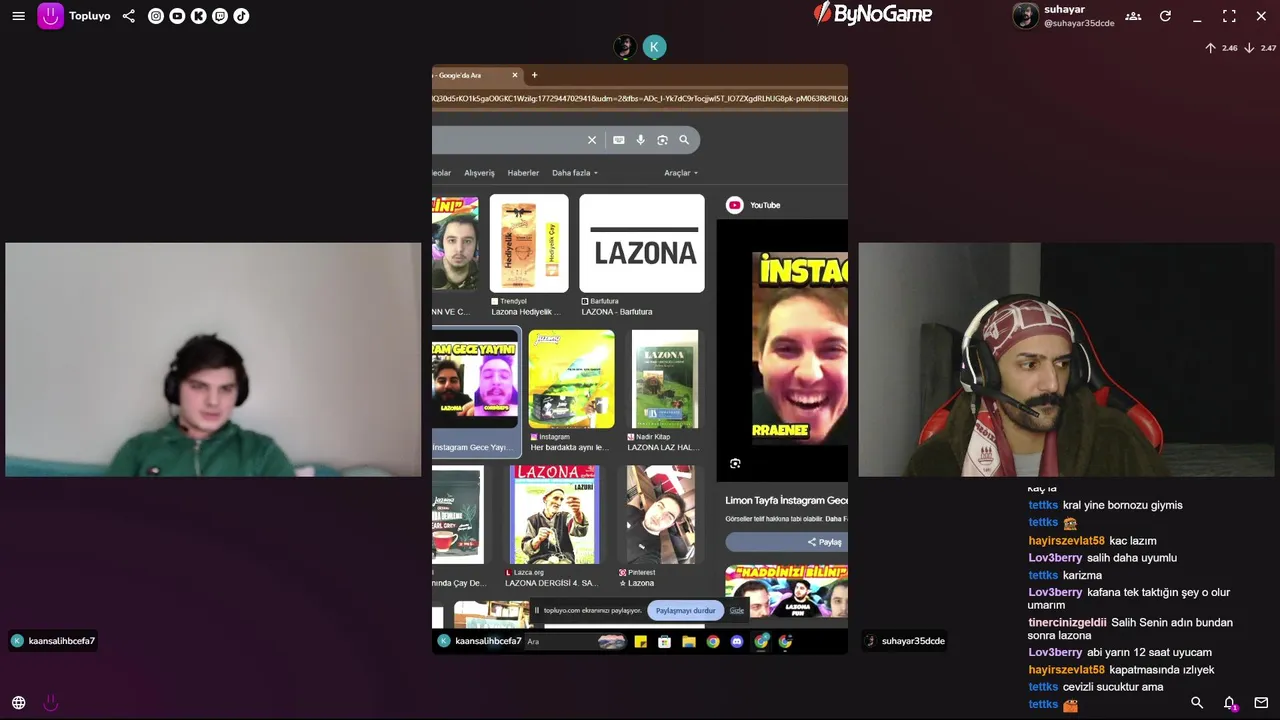Click the browser address bar URL
Screen dimensions: 1280x720
tap(640, 98)
